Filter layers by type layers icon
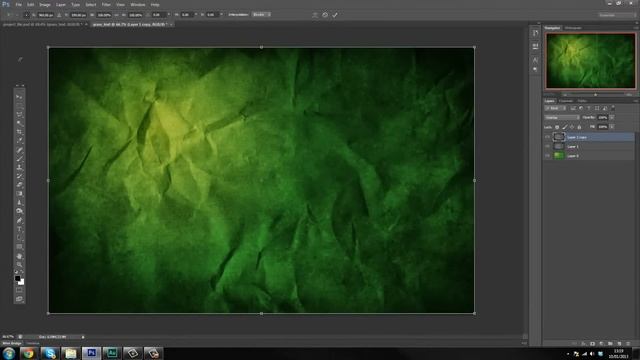 point(589,108)
